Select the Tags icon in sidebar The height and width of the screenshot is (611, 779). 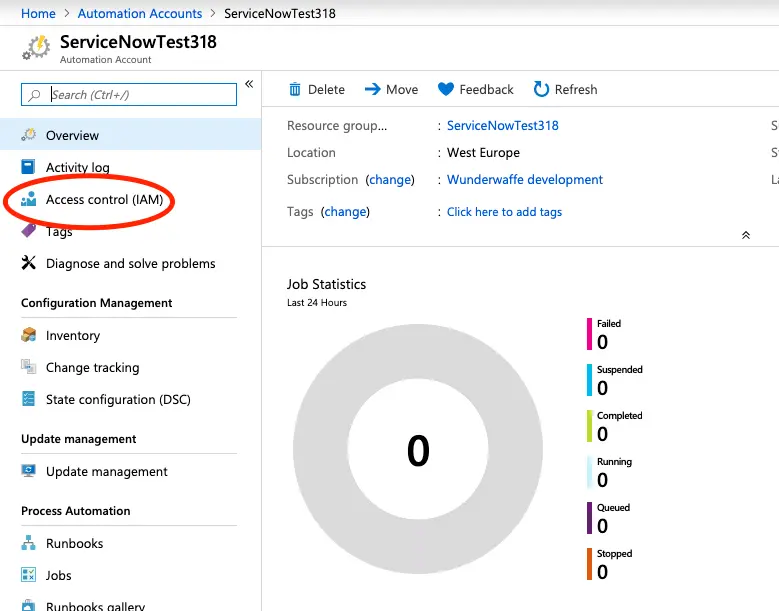[28, 231]
